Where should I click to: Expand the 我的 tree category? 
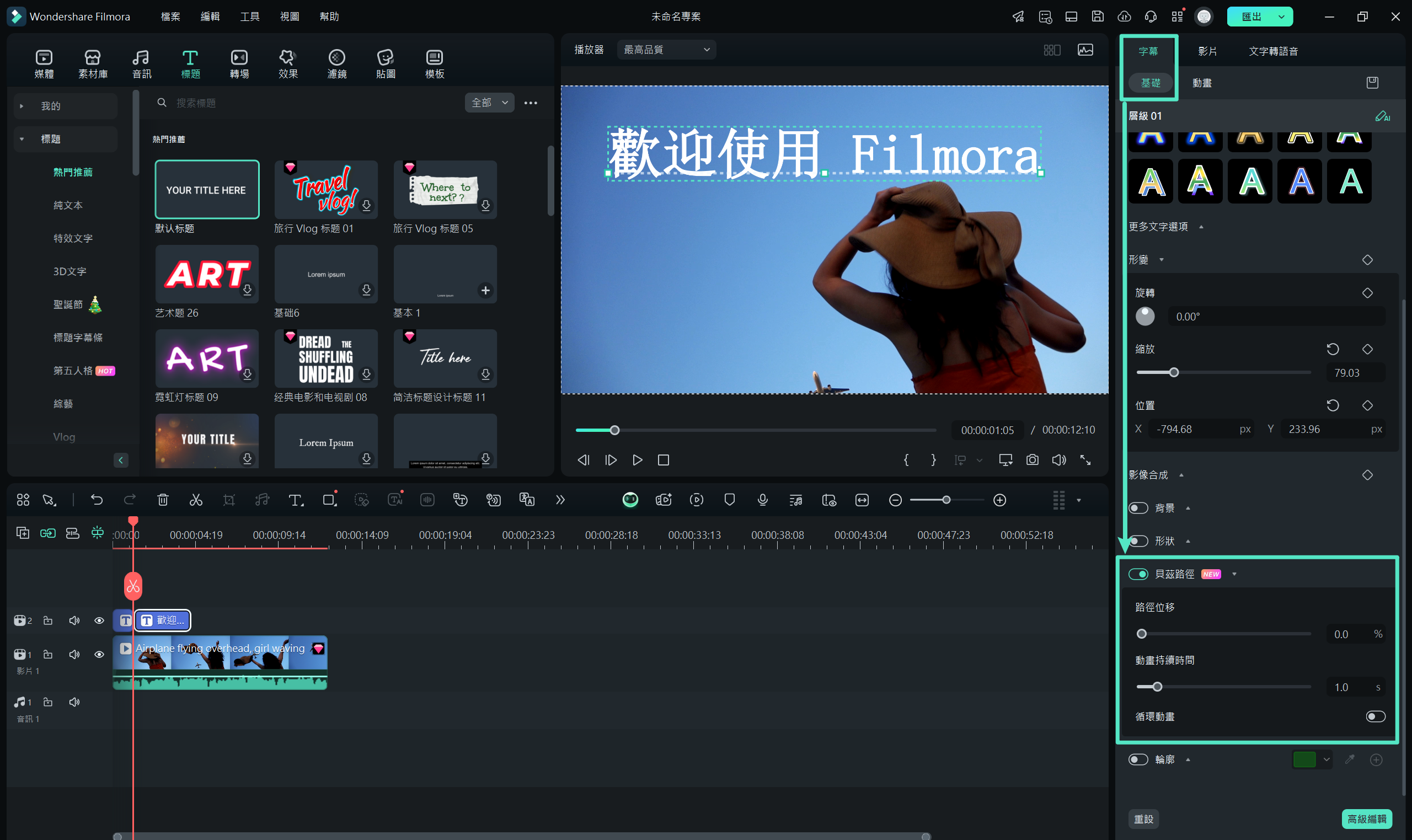point(22,106)
